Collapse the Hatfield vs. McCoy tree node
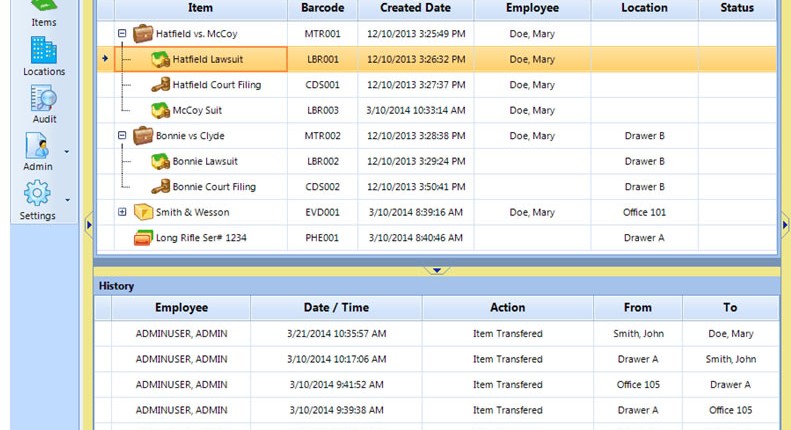Image resolution: width=791 pixels, height=430 pixels. click(122, 33)
